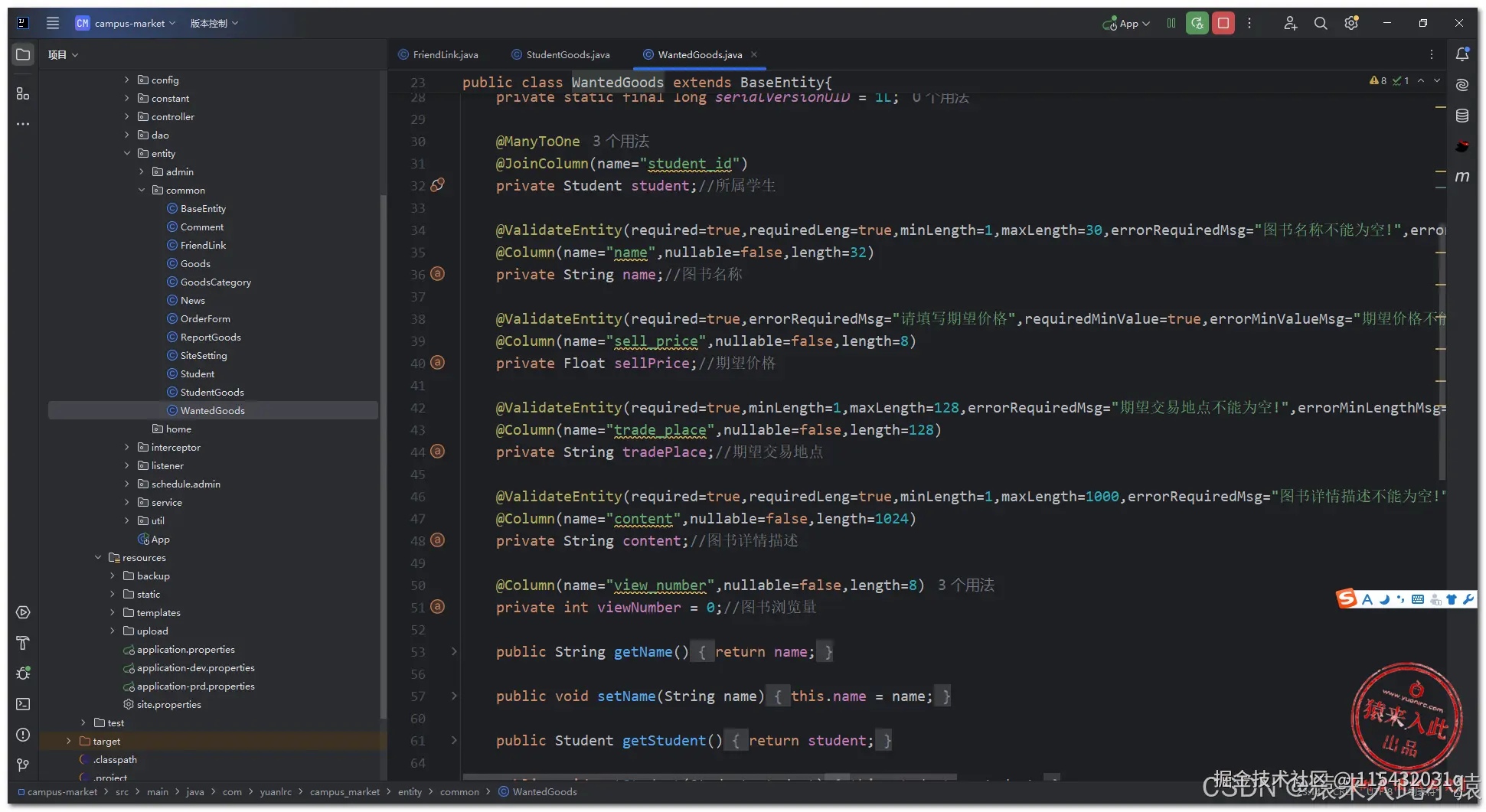Toggle the Project tool window folder icon

[23, 54]
